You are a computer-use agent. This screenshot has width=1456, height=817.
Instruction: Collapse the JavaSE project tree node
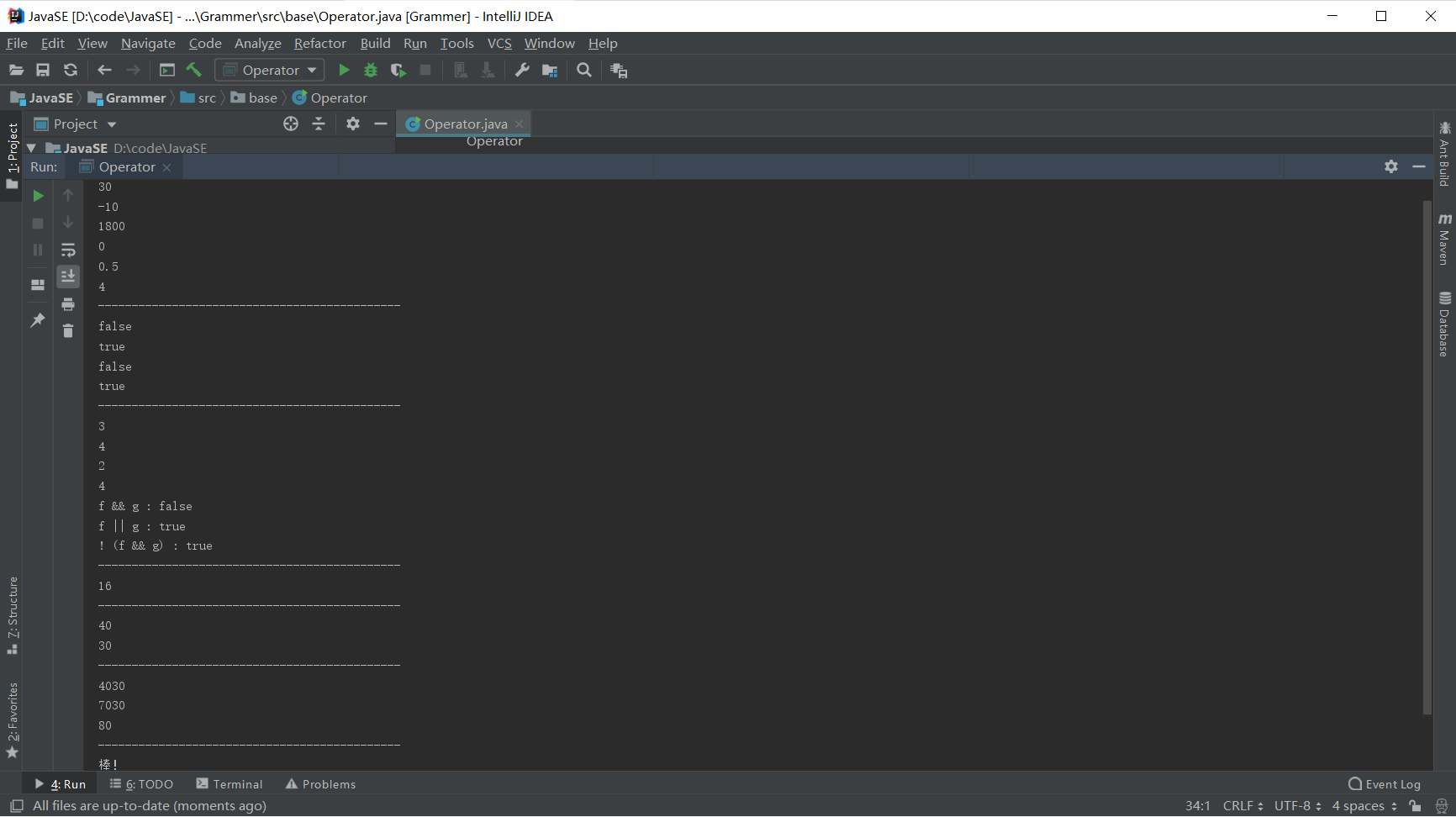pos(31,149)
